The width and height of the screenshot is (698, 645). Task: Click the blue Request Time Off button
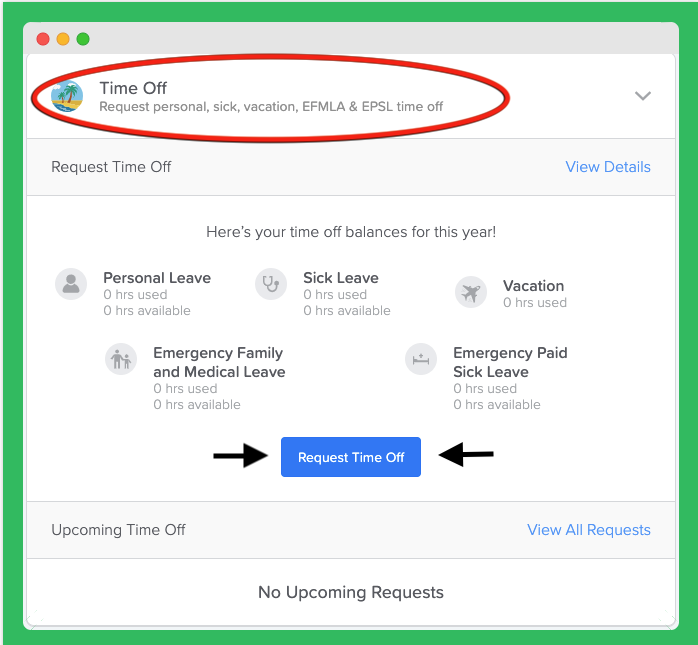tap(351, 457)
